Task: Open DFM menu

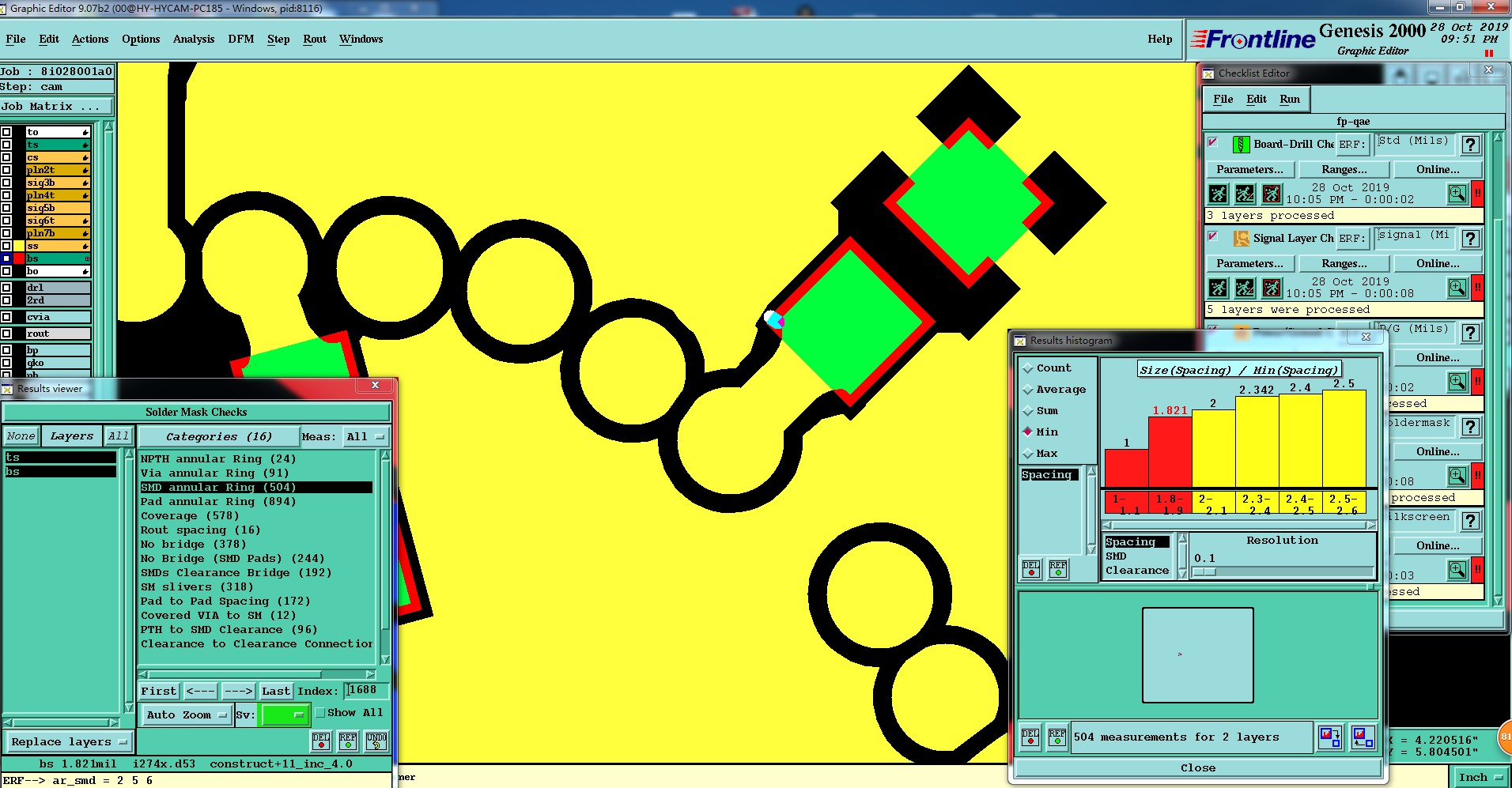Action: coord(241,39)
